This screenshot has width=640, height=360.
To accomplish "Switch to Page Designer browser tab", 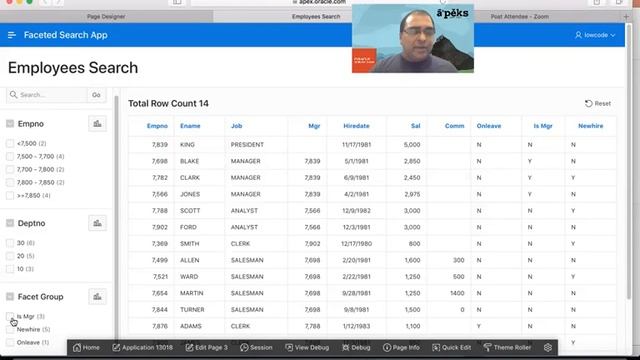I will 106,17.
